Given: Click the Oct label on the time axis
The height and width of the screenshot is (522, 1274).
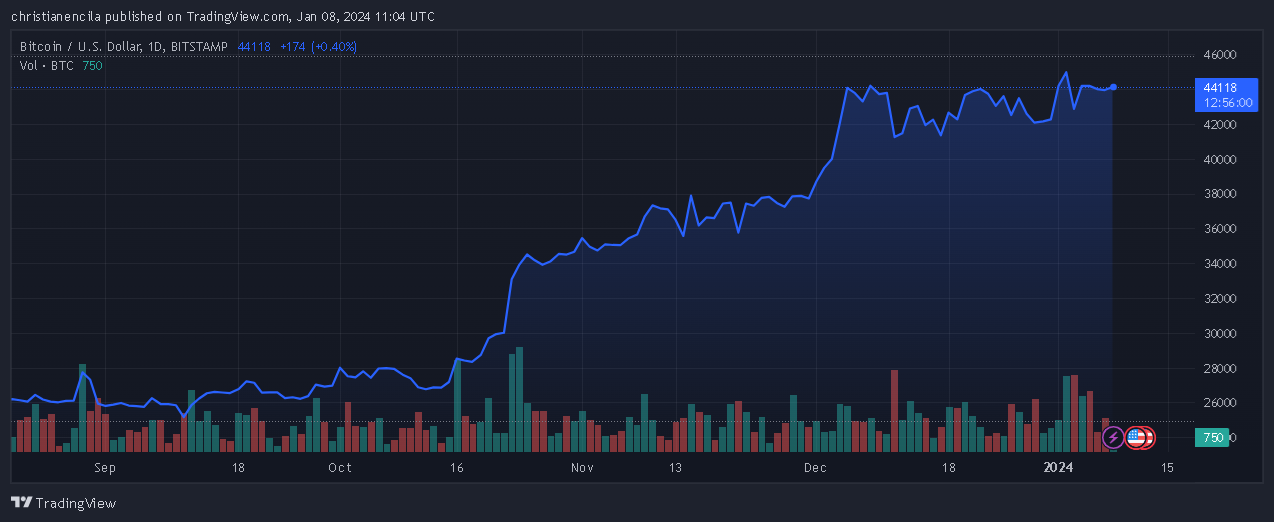Looking at the screenshot, I should tap(340, 468).
